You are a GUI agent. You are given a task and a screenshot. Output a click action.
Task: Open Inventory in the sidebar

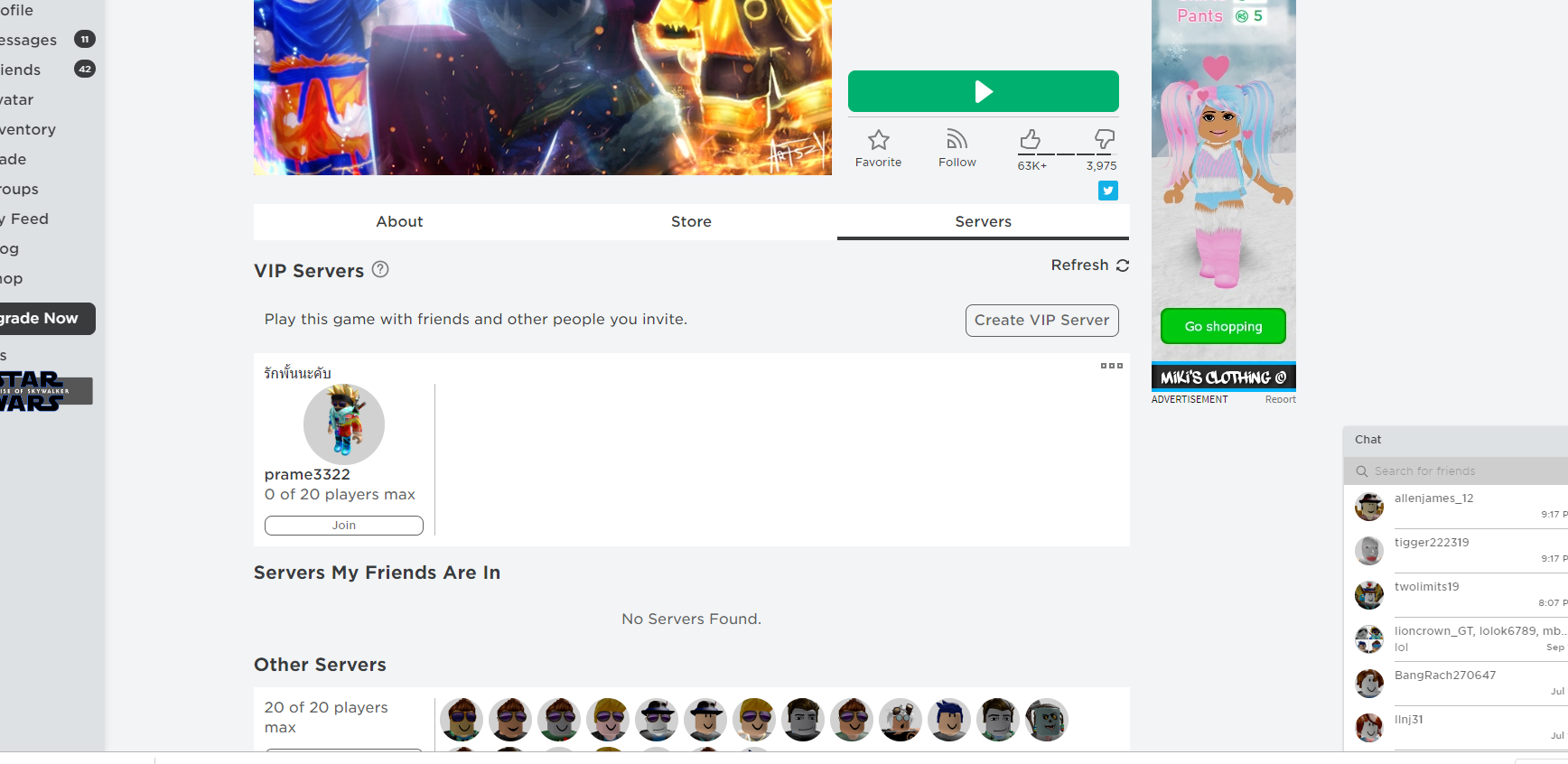(27, 129)
